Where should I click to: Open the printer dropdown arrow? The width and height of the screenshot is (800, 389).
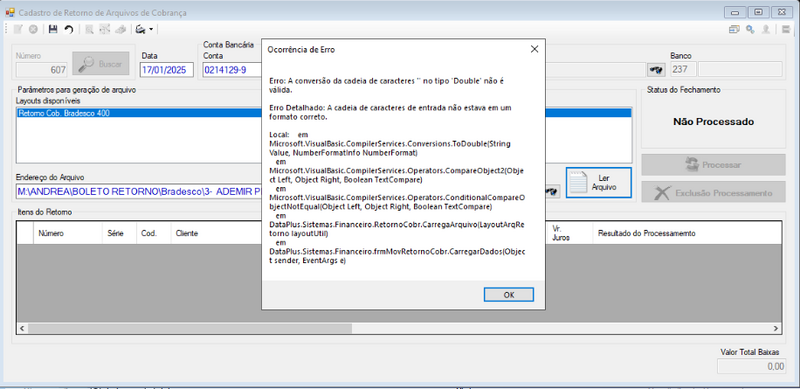pos(151,30)
